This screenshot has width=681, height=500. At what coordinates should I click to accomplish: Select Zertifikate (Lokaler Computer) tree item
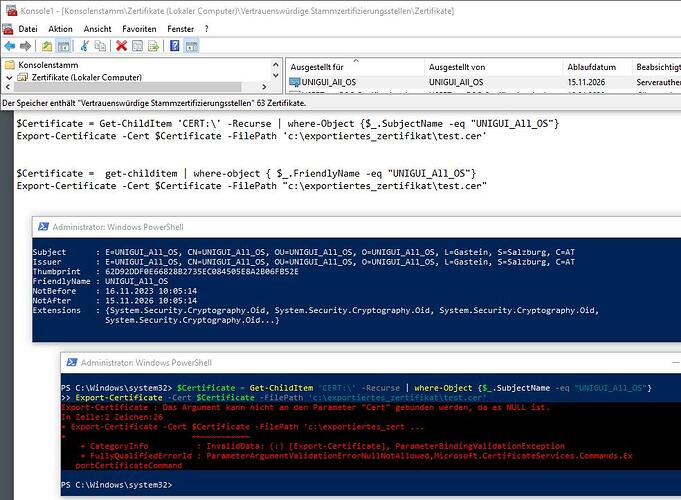[x=86, y=77]
